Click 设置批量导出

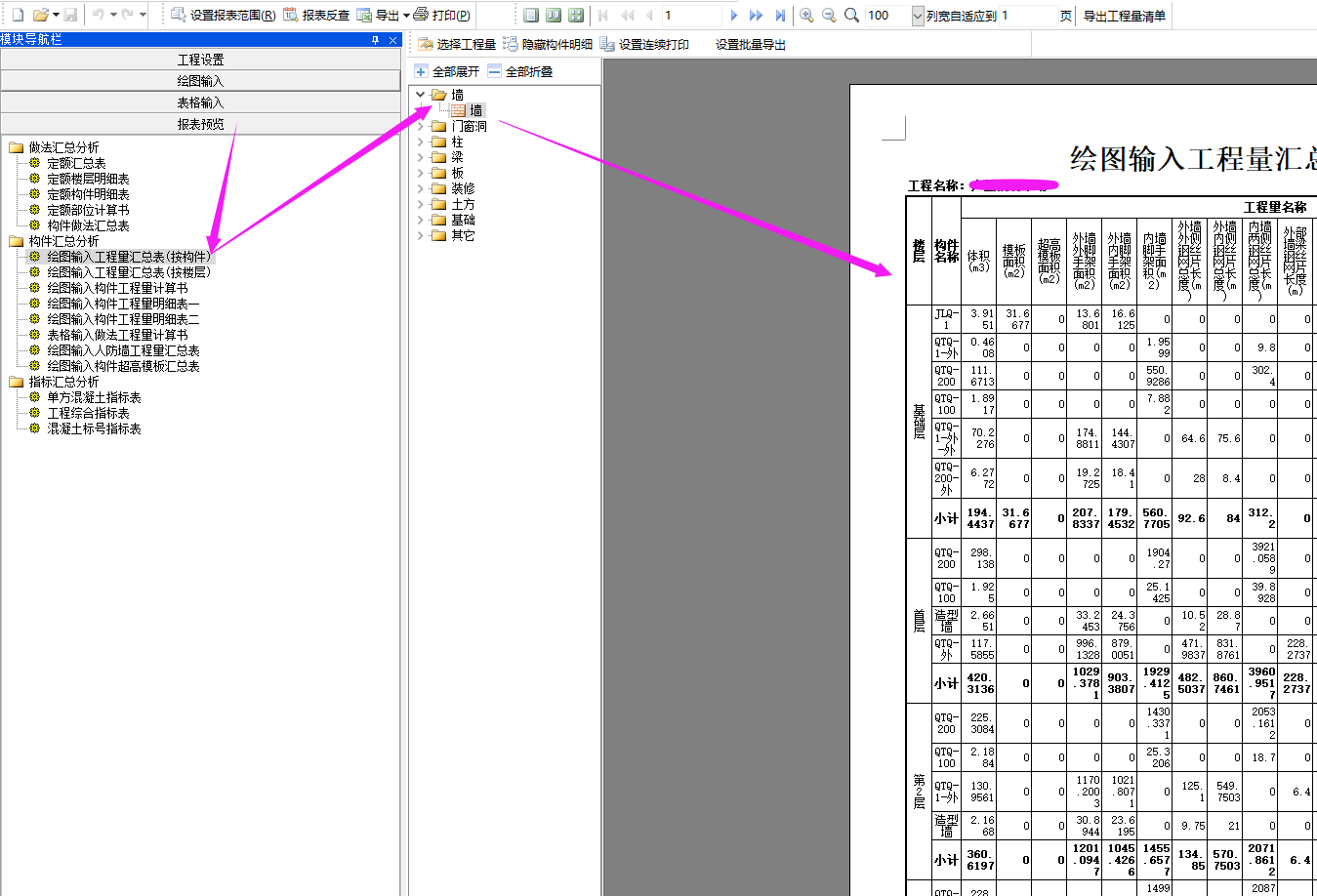coord(751,44)
